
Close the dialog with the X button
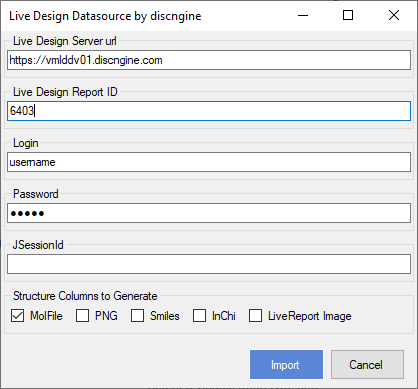point(394,15)
